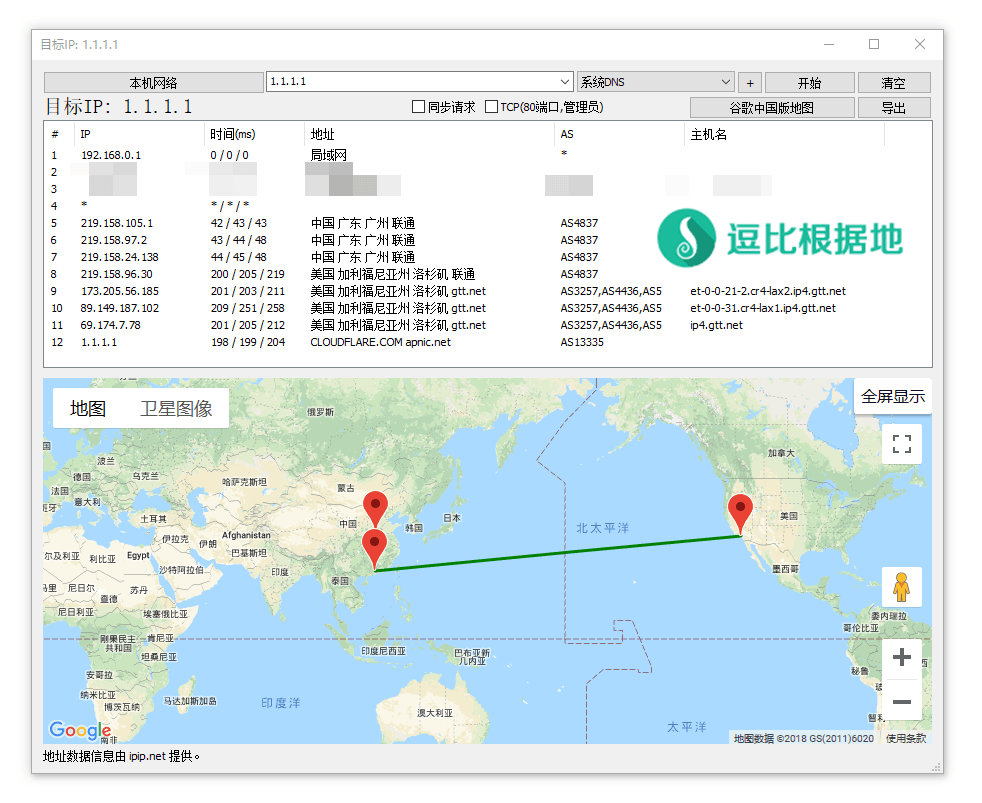
Task: Toggle the TCP (80端口,管理员) checkbox
Action: coord(491,107)
